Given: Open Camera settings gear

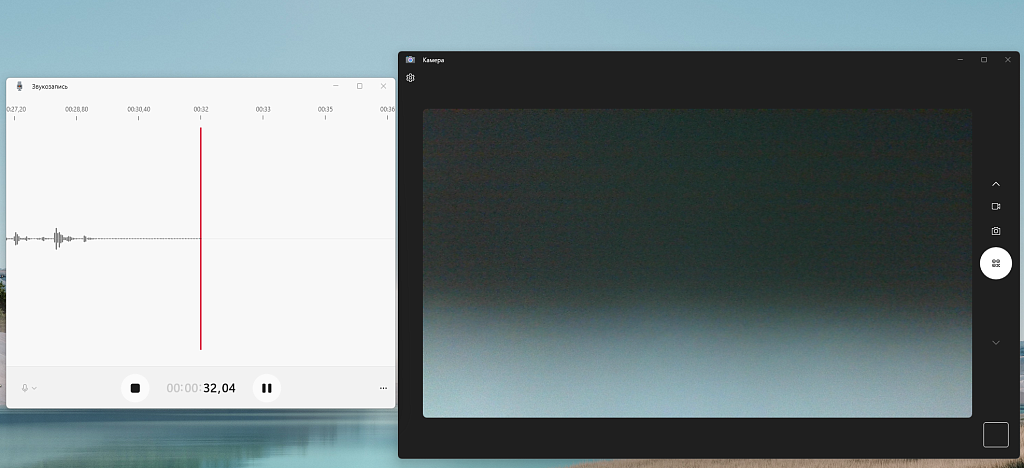Looking at the screenshot, I should [410, 78].
